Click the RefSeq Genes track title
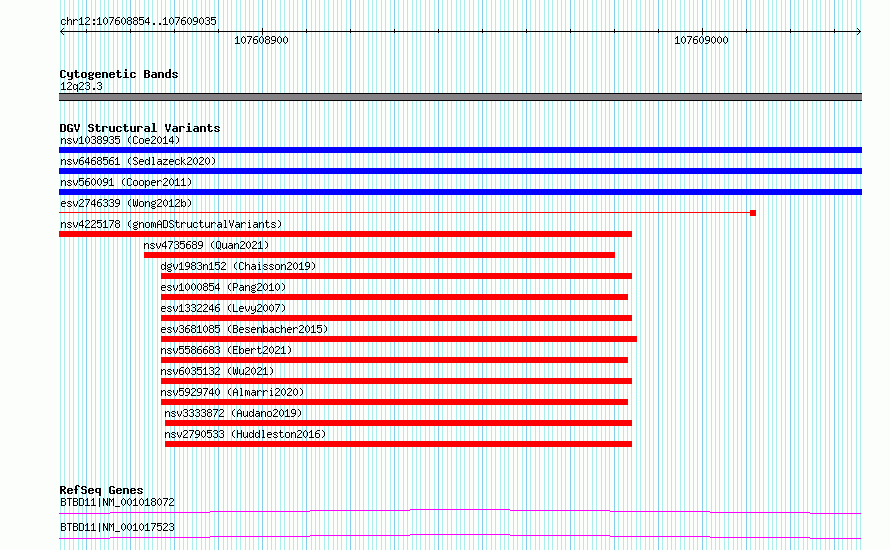The height and width of the screenshot is (550, 890). tap(101, 490)
